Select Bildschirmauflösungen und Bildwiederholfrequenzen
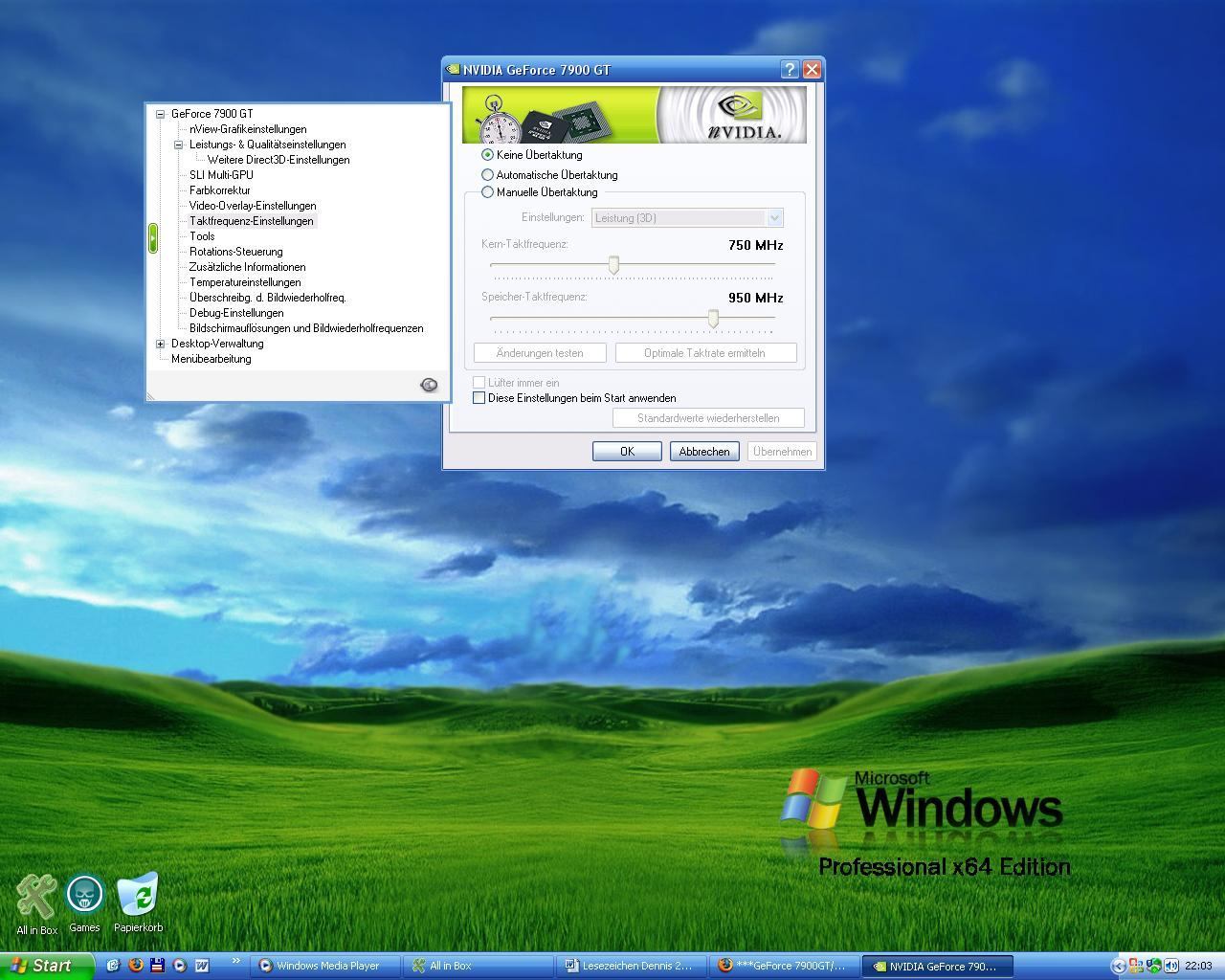Screen dimensions: 1225x980 tap(306, 328)
